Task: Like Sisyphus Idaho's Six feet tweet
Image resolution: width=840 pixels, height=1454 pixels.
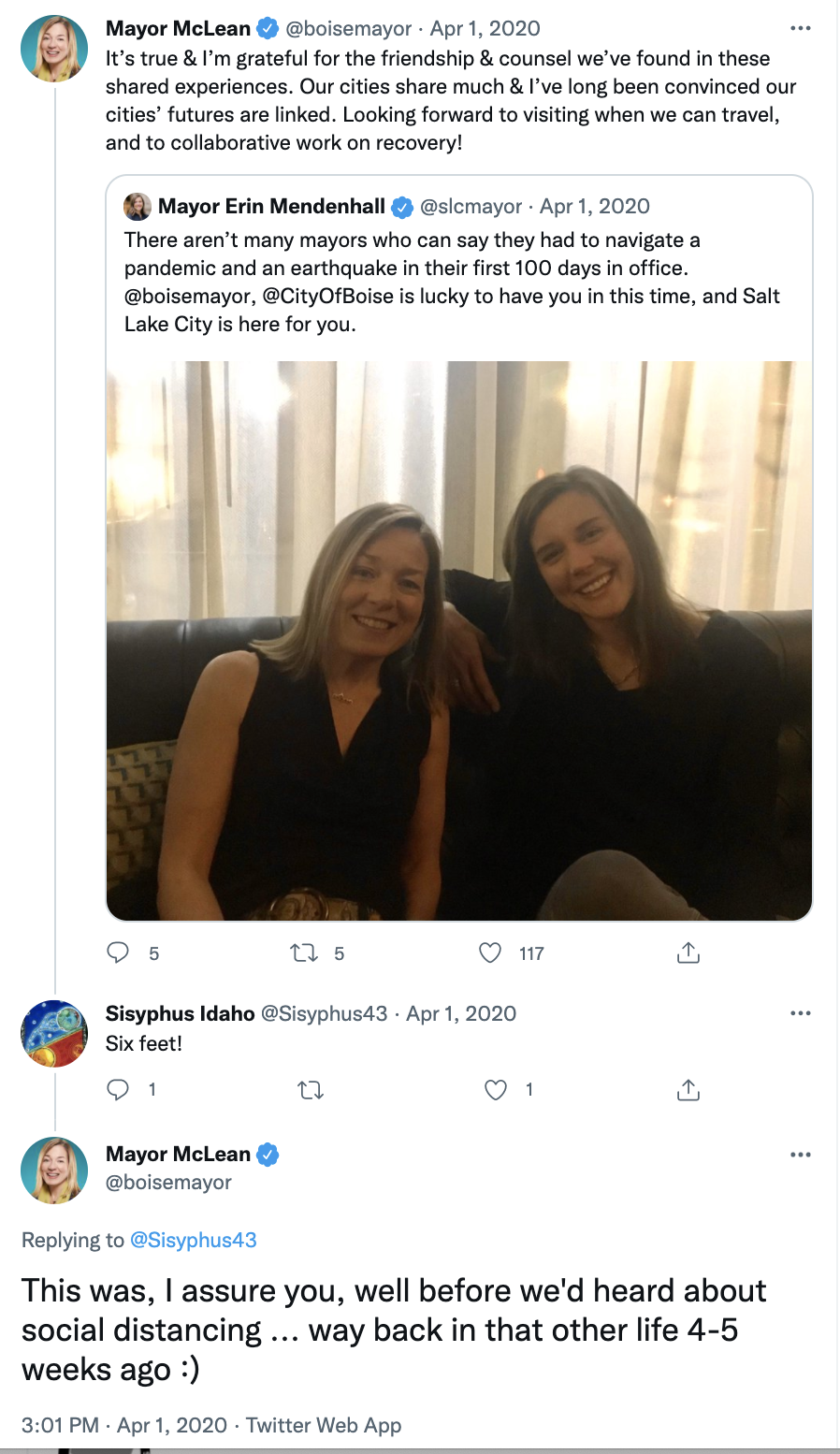Action: pos(496,1089)
